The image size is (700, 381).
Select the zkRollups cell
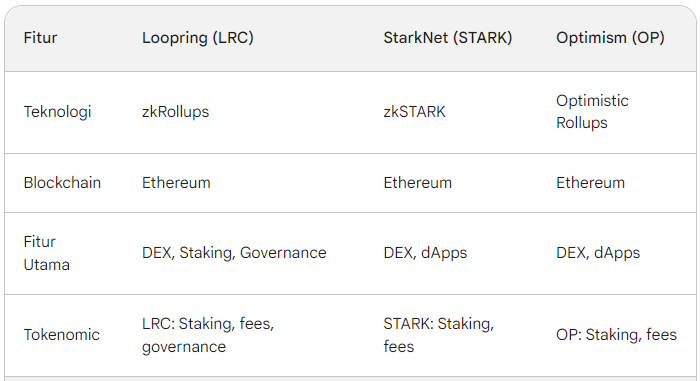pyautogui.click(x=175, y=112)
